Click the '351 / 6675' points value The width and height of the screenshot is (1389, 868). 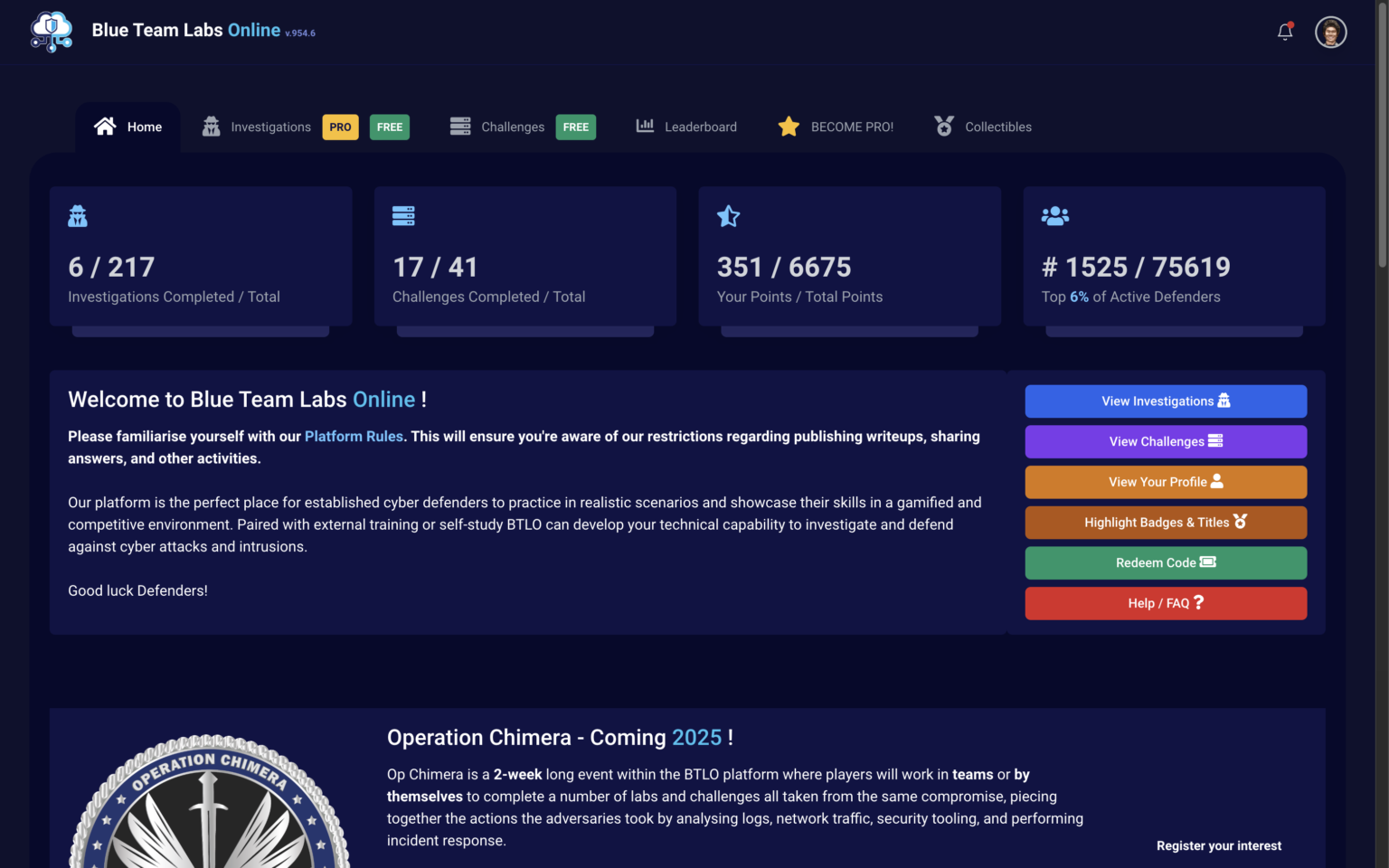tap(784, 268)
